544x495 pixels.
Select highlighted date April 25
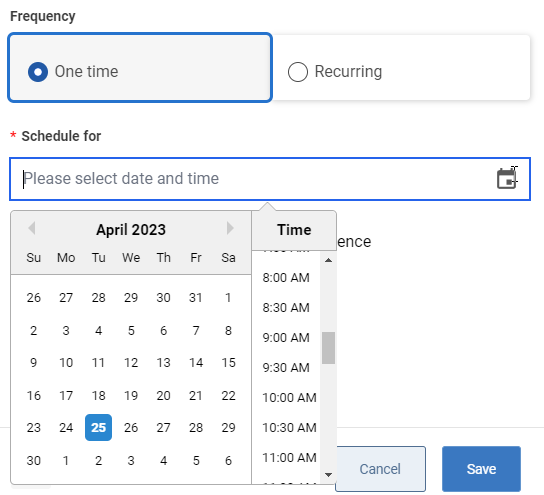pos(99,427)
